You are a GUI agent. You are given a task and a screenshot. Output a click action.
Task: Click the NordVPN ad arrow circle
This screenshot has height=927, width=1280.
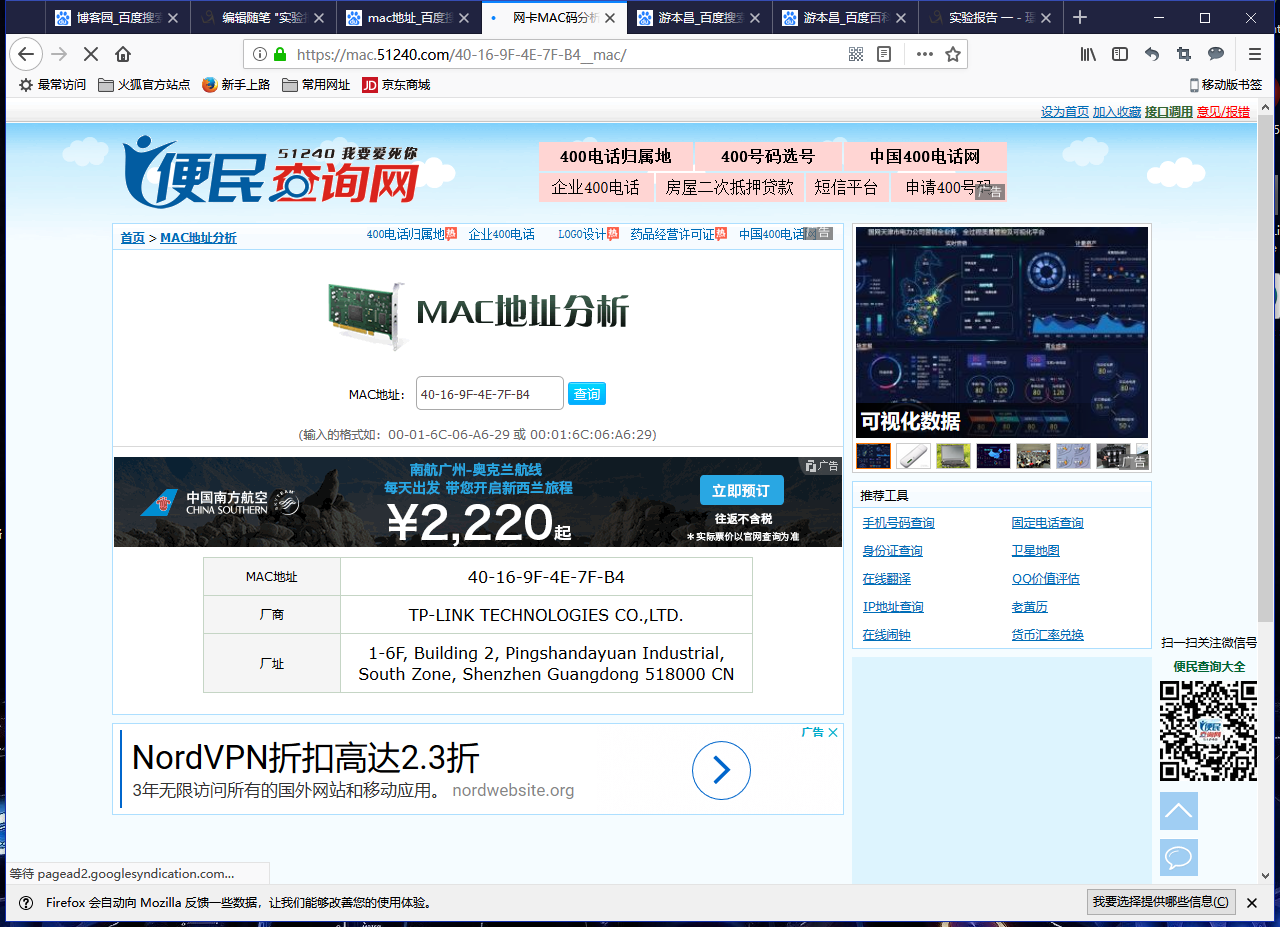(x=721, y=770)
